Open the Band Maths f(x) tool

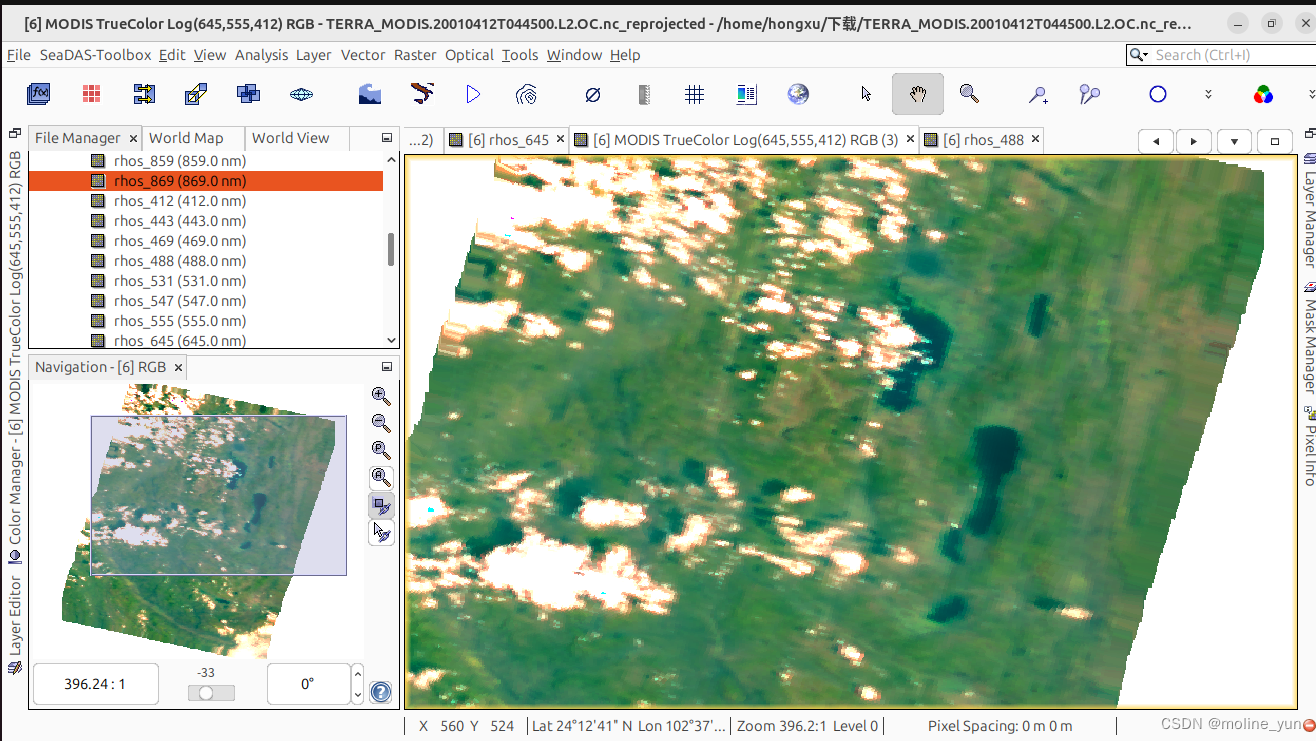click(x=39, y=94)
